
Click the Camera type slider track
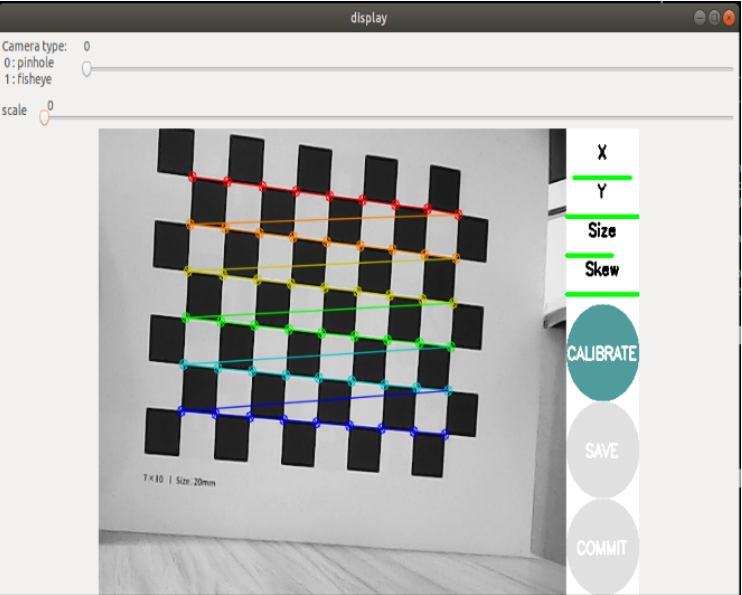409,69
